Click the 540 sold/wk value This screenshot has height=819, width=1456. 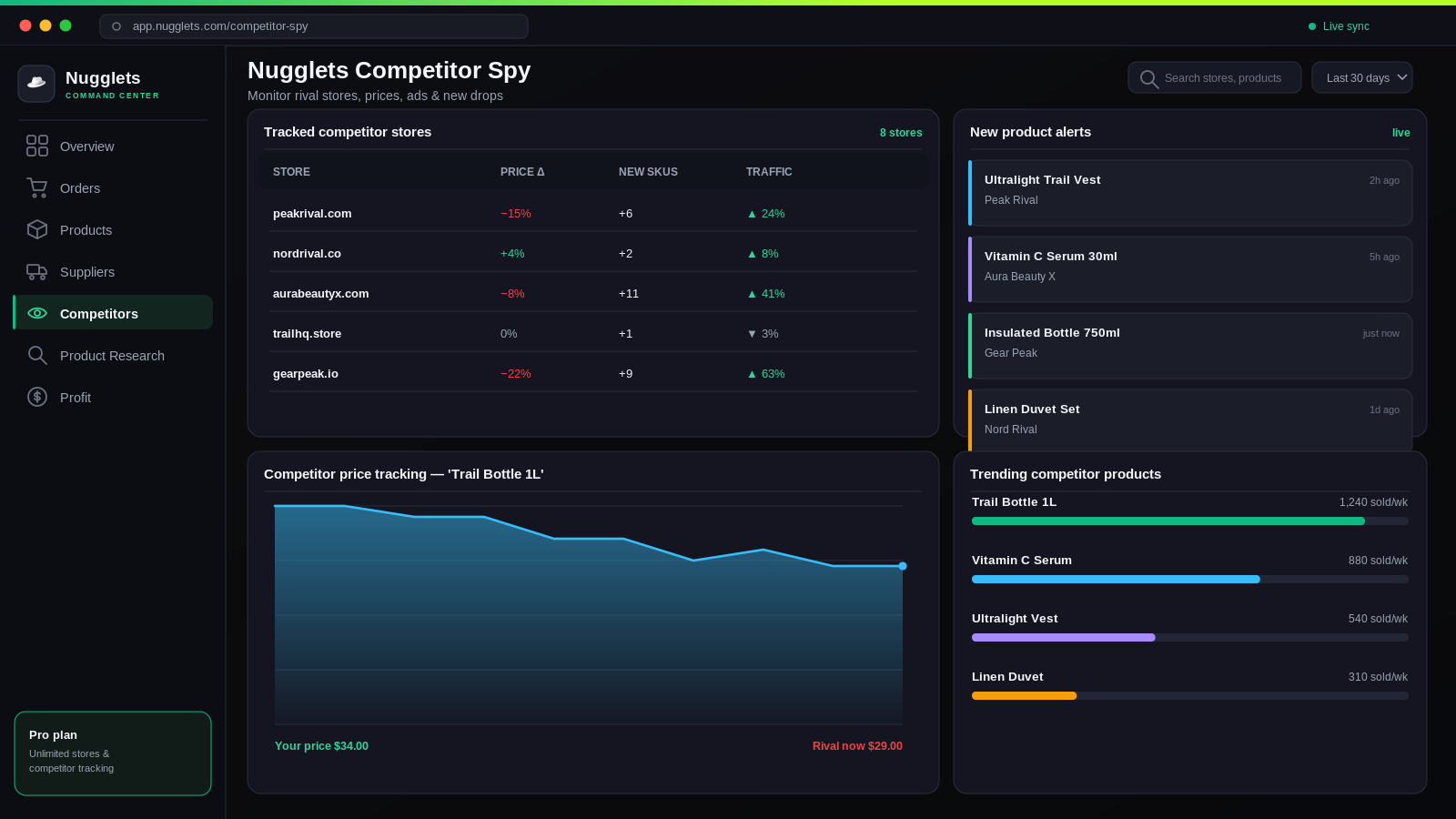[x=1378, y=619]
